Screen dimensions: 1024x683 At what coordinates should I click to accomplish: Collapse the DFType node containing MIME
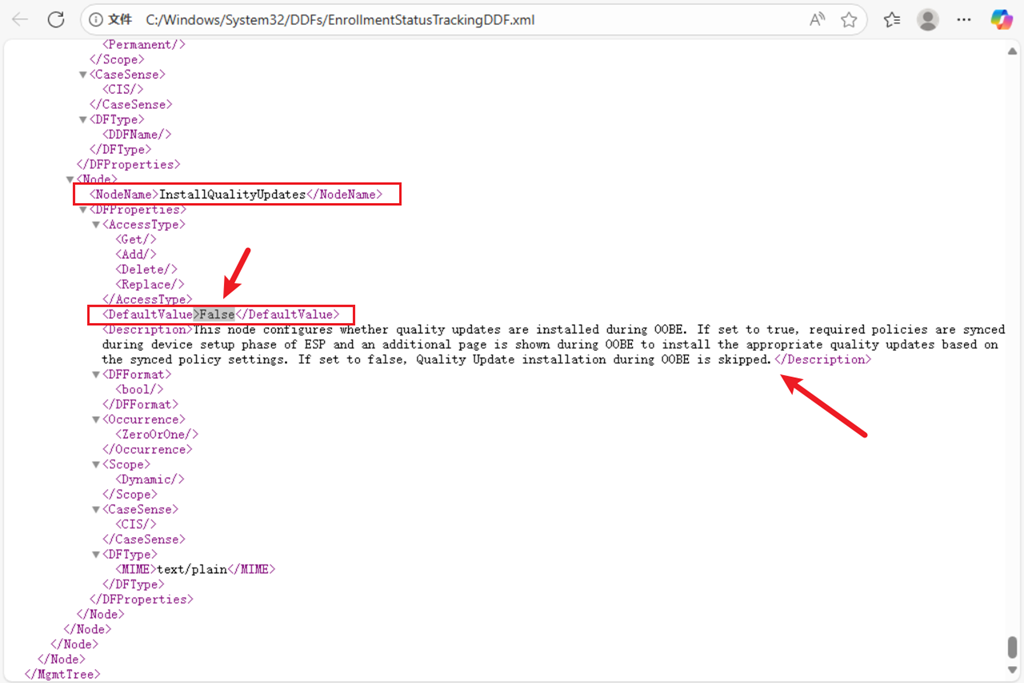coord(96,555)
